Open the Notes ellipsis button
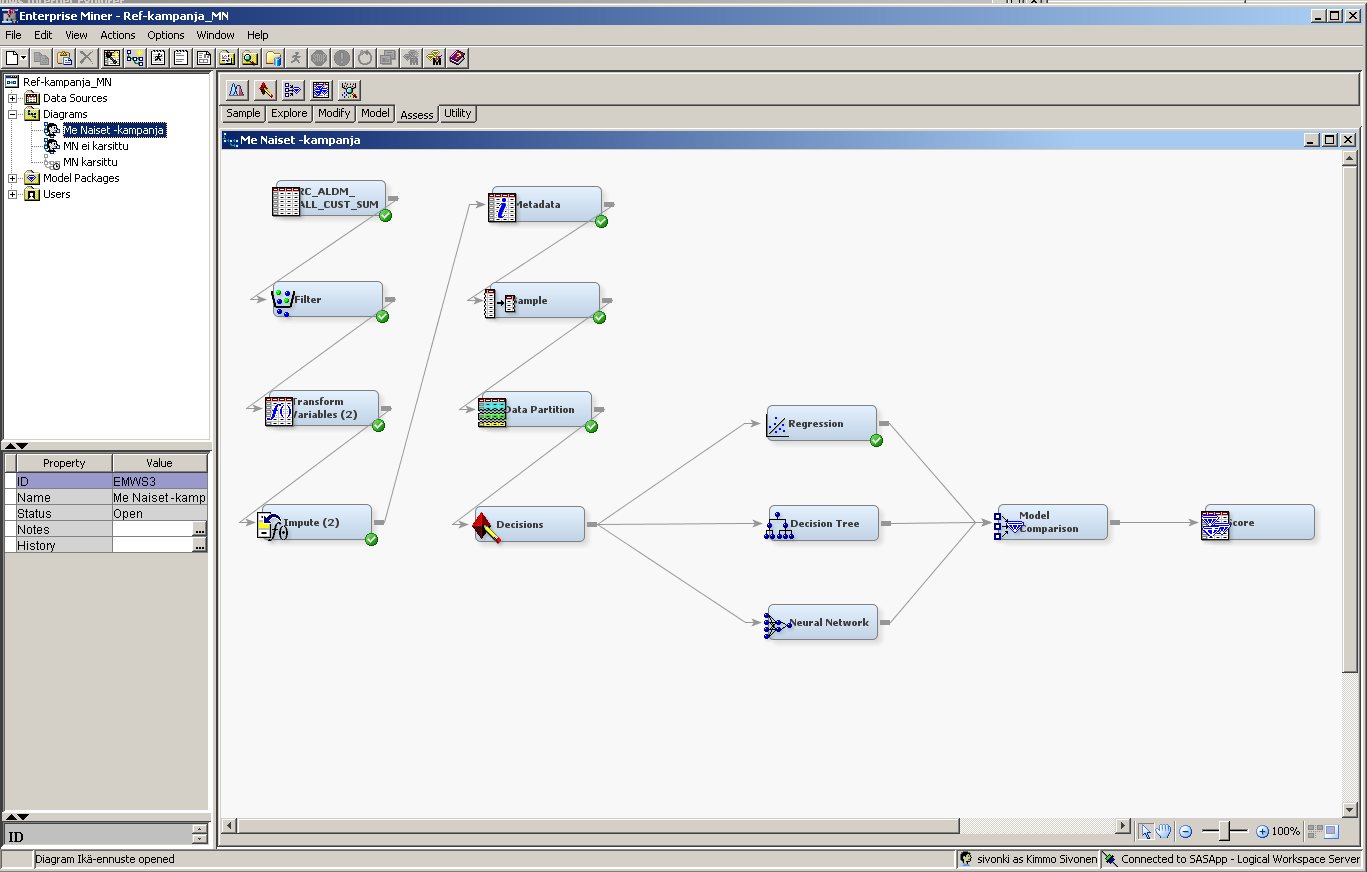This screenshot has height=872, width=1367. [x=200, y=530]
